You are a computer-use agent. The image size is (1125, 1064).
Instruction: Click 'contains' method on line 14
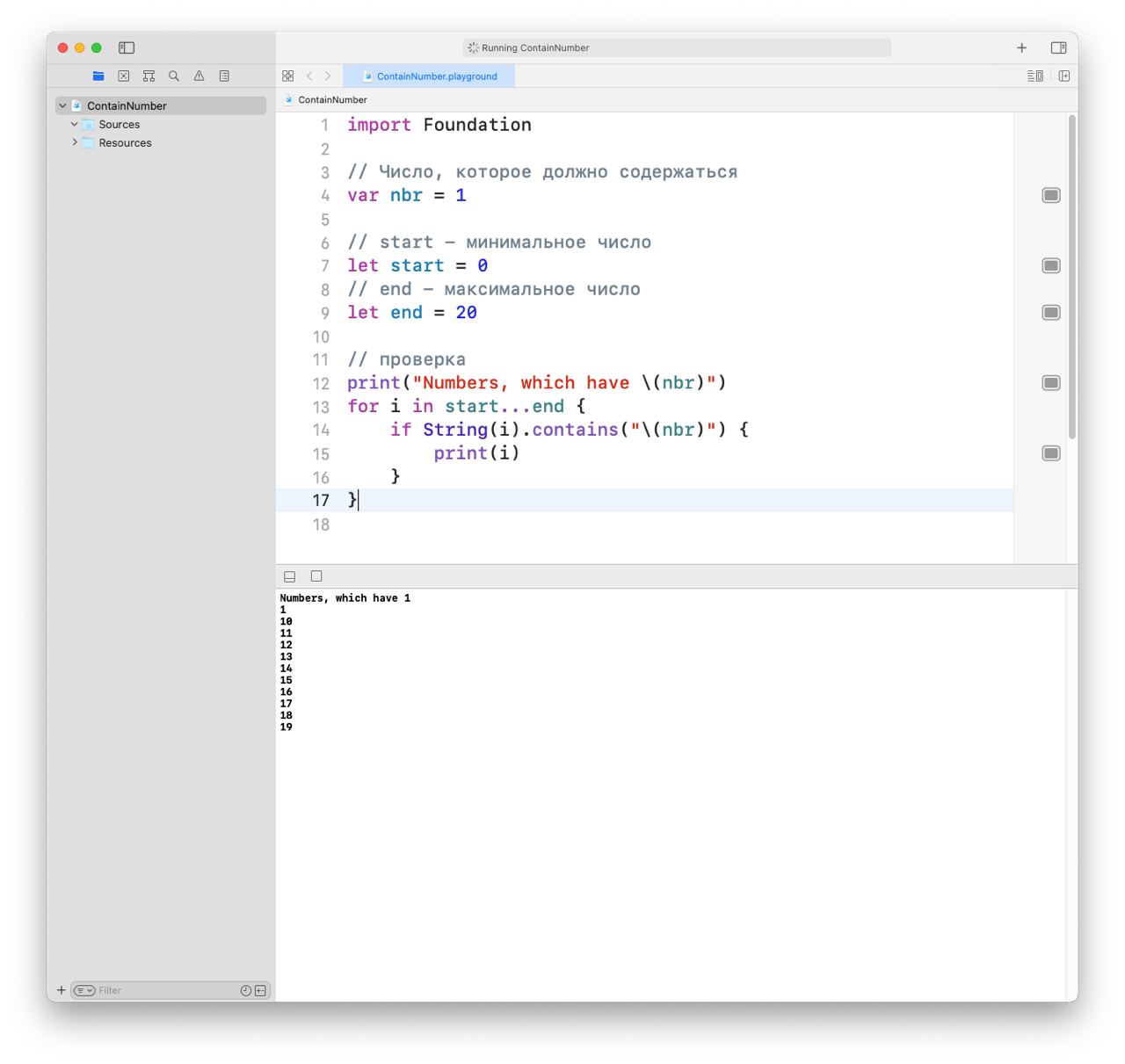[x=575, y=430]
